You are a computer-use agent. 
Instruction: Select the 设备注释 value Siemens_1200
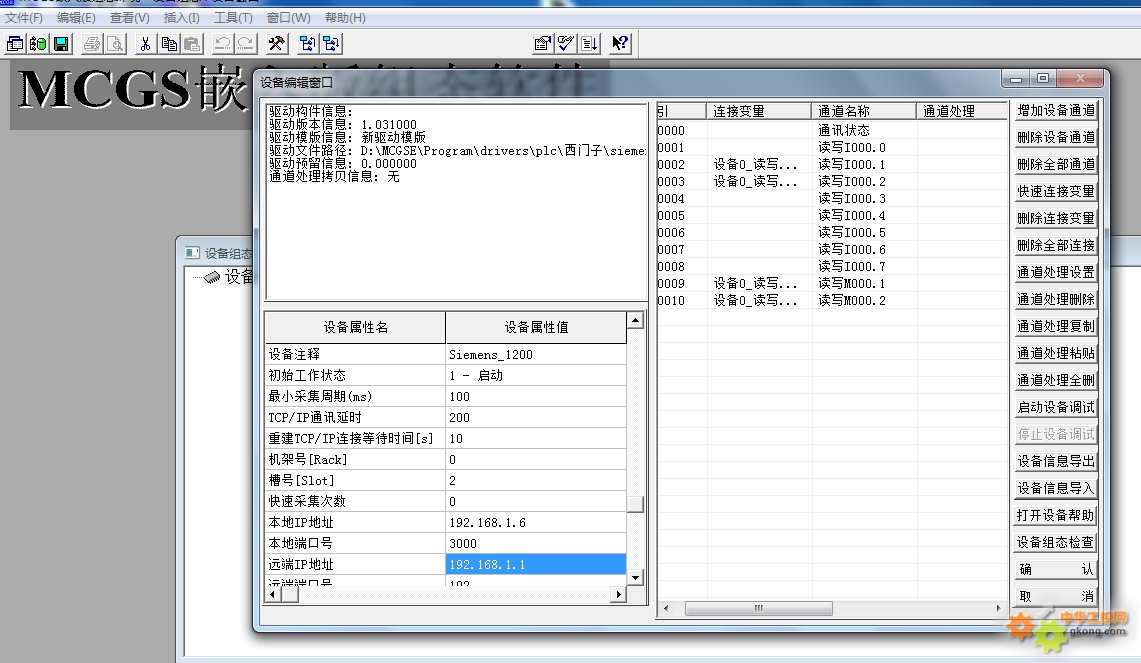(536, 354)
